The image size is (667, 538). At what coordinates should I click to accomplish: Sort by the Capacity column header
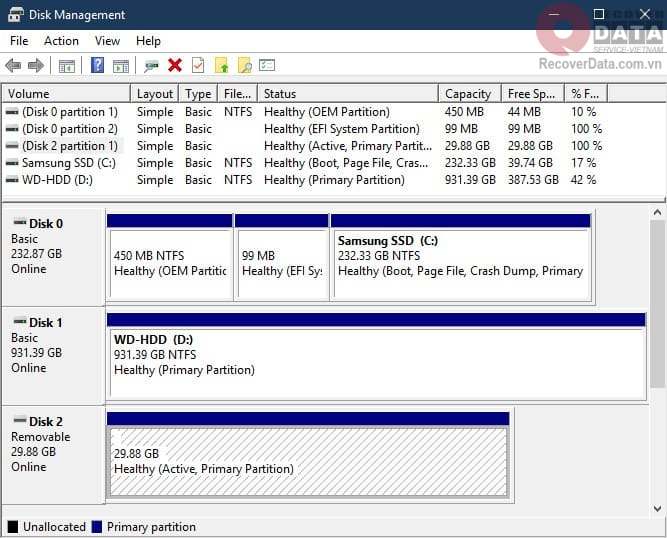tap(470, 94)
